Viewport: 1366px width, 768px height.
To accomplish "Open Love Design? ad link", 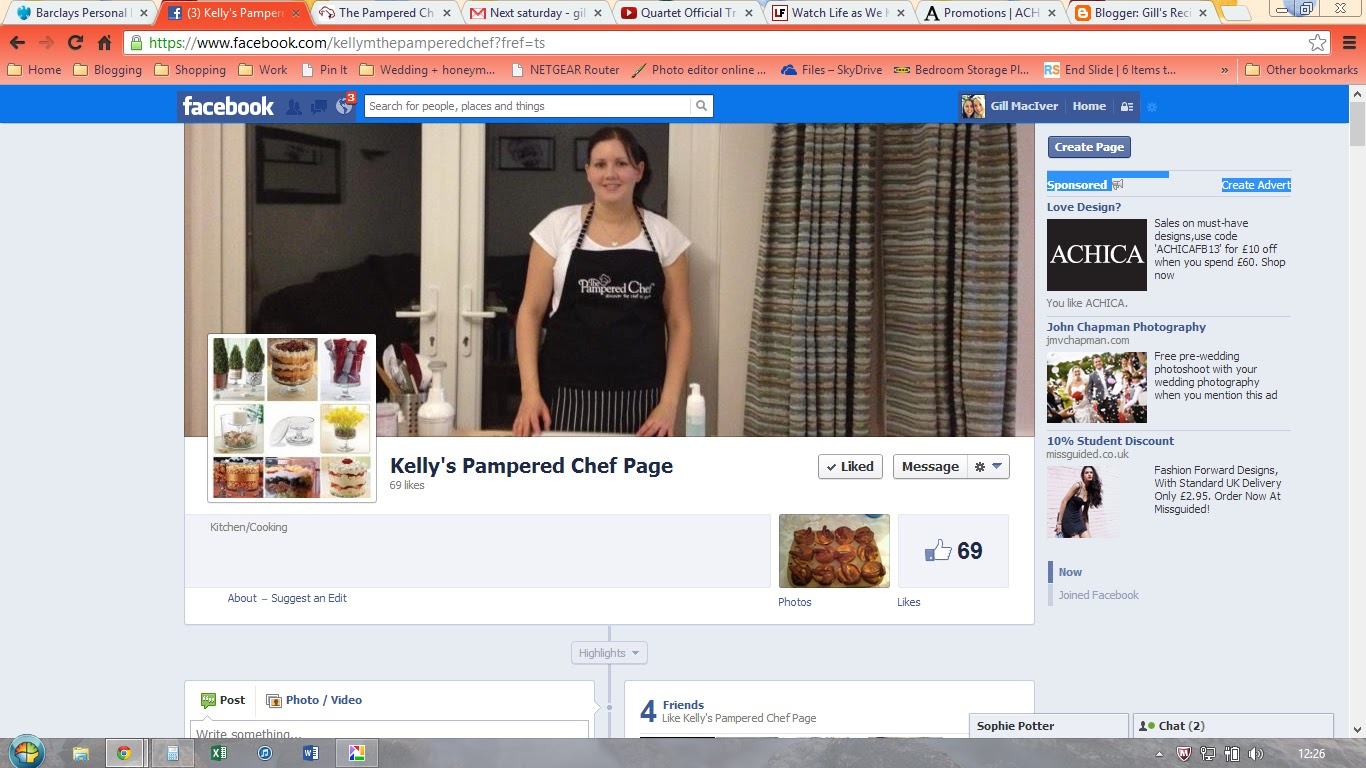I will 1084,207.
